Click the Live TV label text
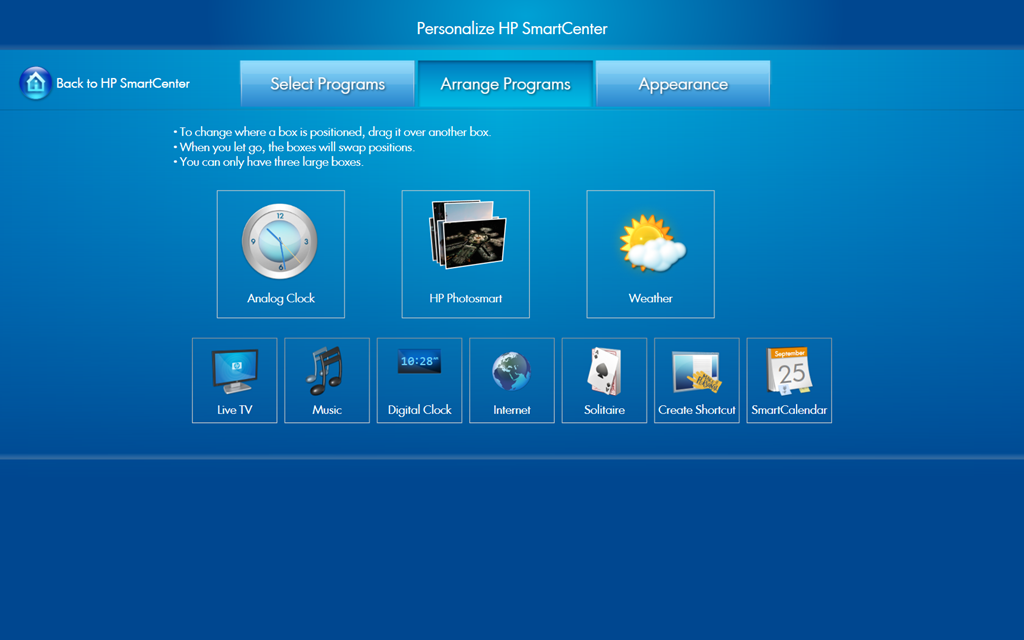 pos(234,410)
